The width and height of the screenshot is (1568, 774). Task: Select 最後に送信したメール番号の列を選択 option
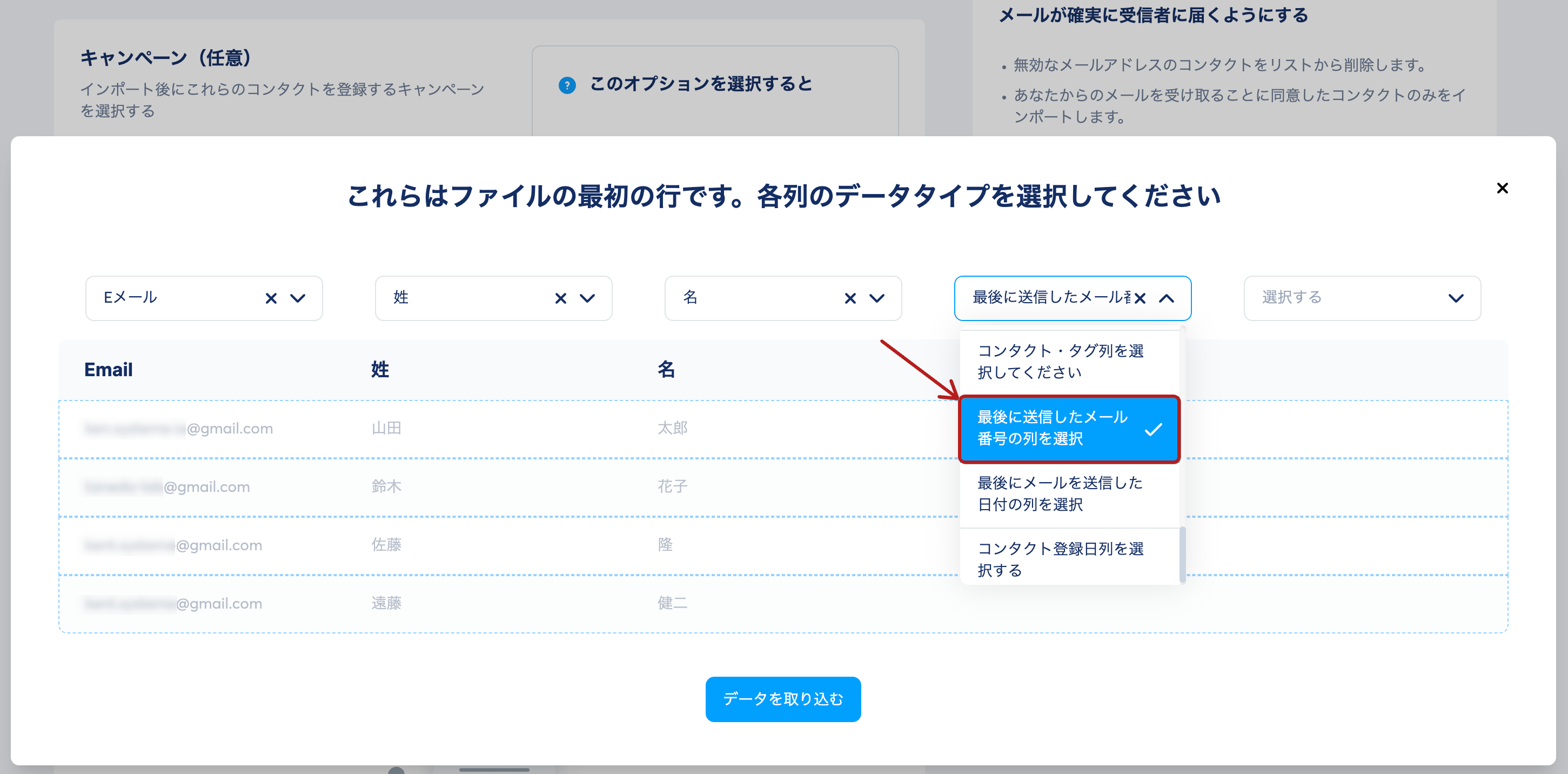[x=1053, y=428]
